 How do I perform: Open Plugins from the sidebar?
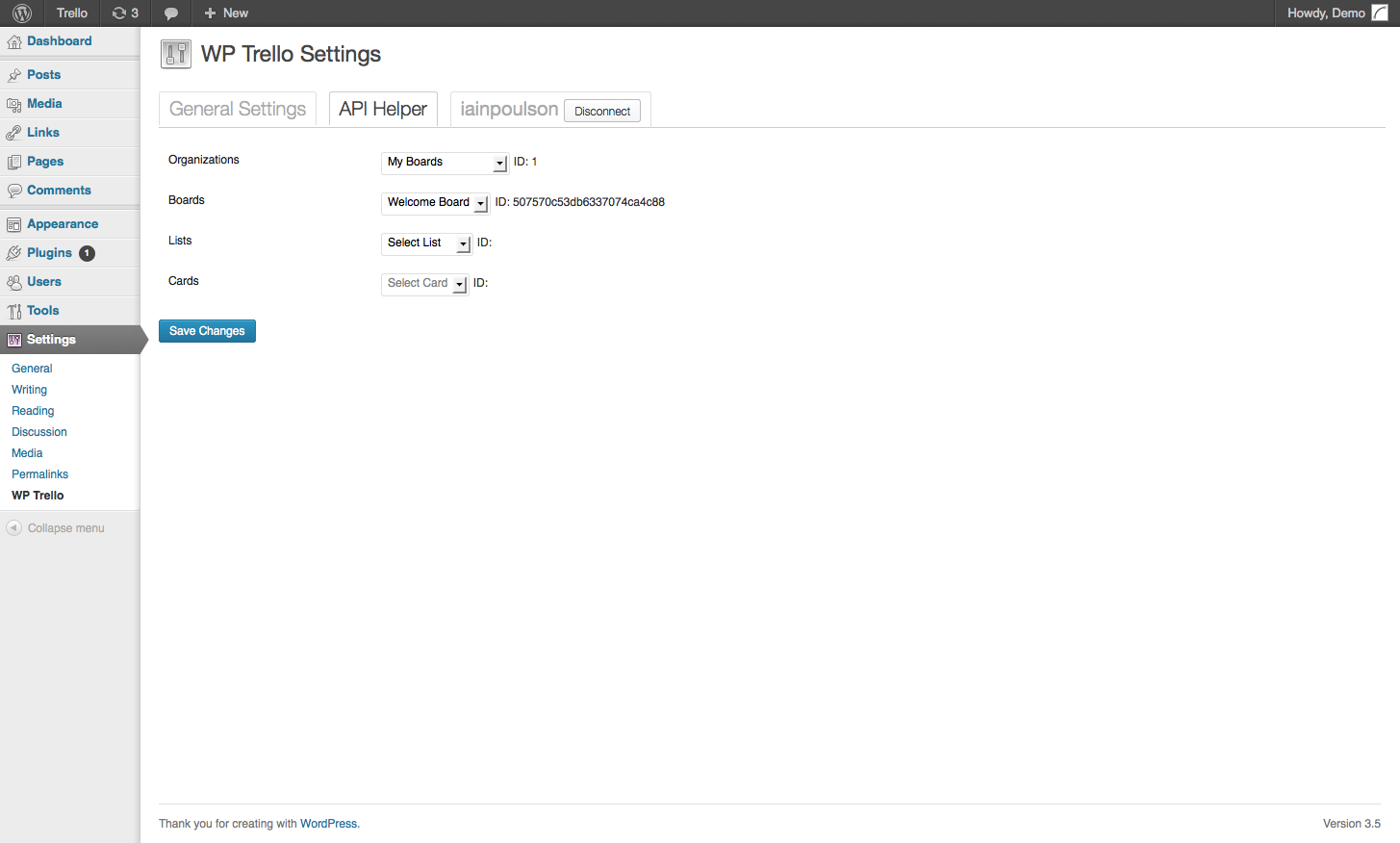click(x=49, y=253)
